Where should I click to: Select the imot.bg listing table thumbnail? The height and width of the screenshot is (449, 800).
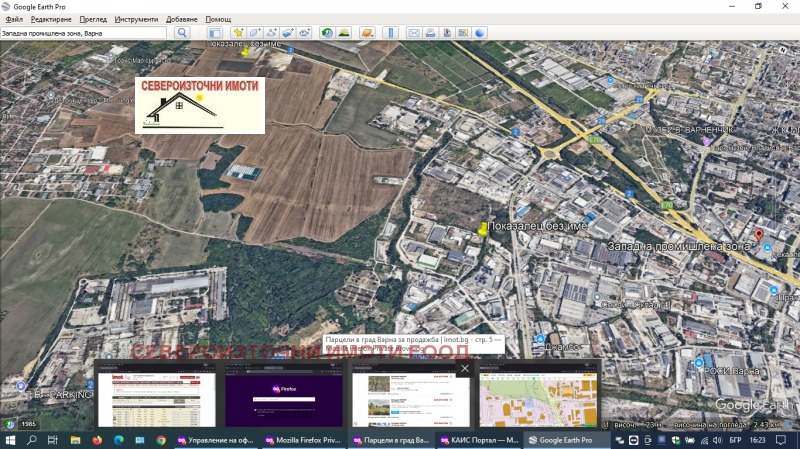[x=157, y=400]
